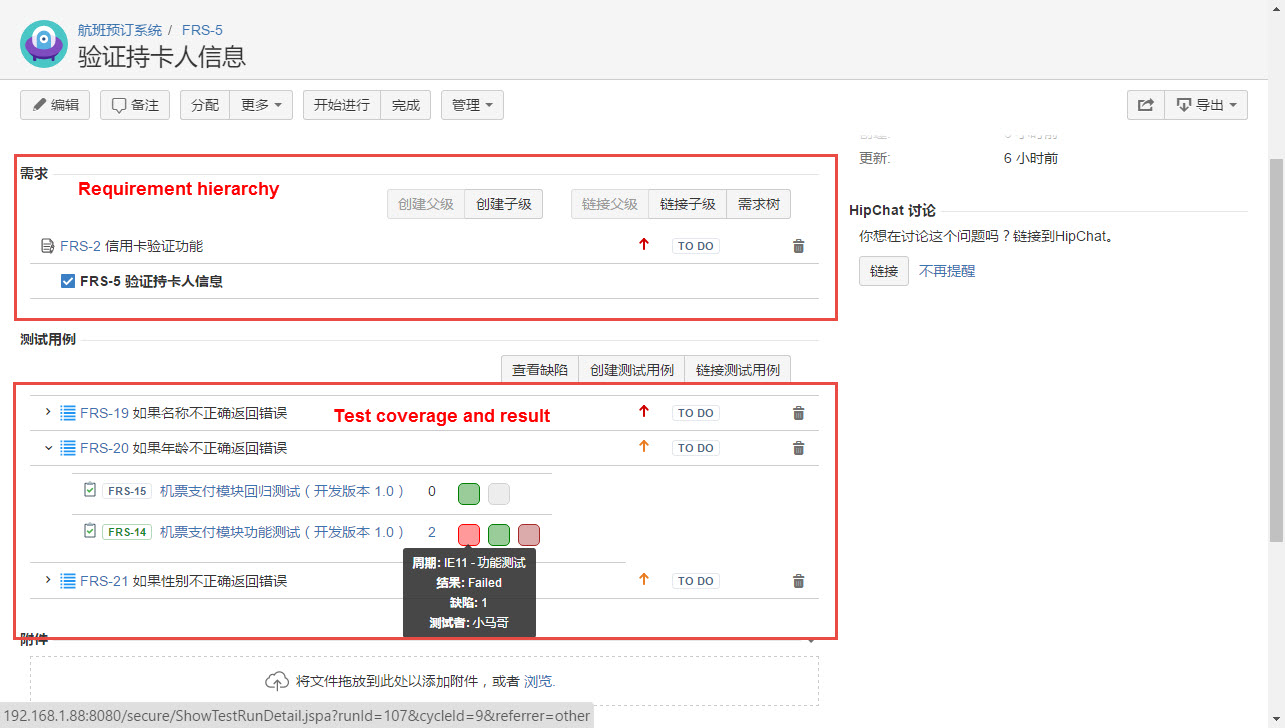1285x728 pixels.
Task: Click FRS-2 TO DO status badge
Action: [x=696, y=246]
